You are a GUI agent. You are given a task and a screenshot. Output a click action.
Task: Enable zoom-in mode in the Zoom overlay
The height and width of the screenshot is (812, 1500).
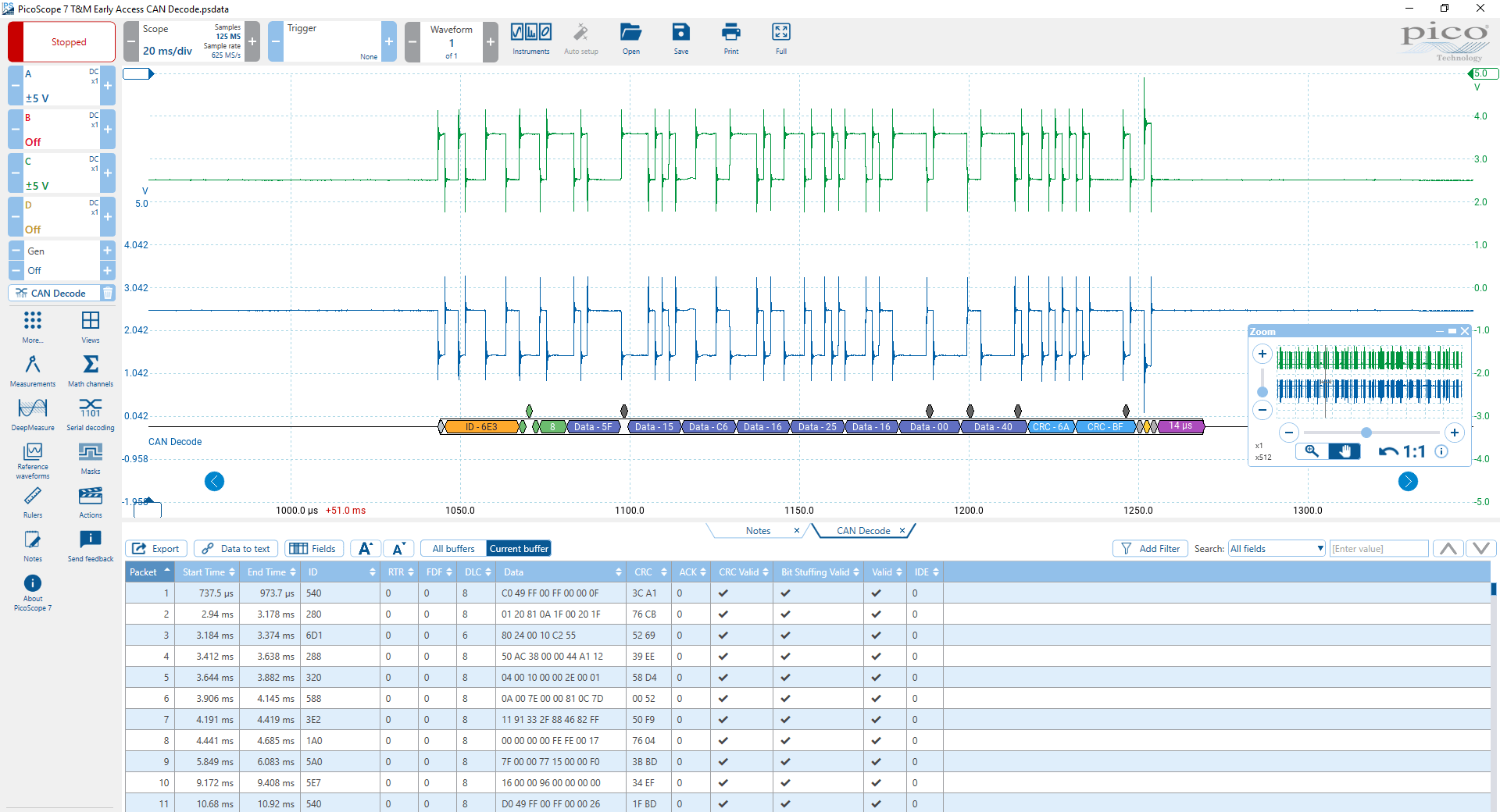coord(1311,451)
